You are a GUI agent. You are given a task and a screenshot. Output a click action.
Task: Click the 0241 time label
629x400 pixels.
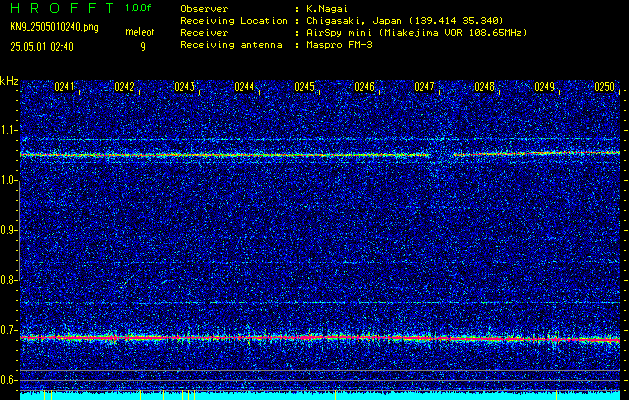click(65, 87)
